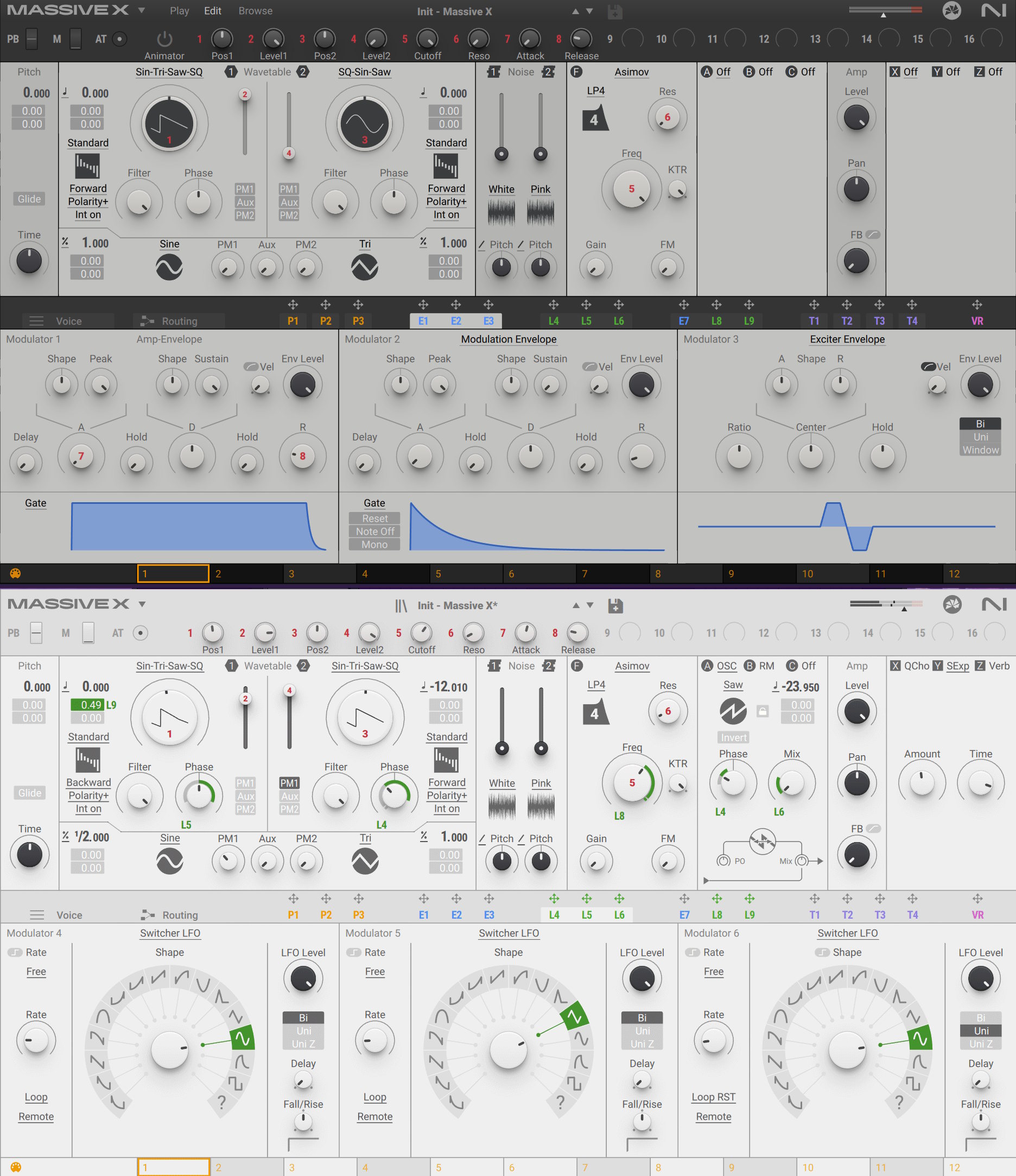This screenshot has height=1176, width=1016.
Task: Open the SQ-Sin-Saw wavetable dropdown
Action: pyautogui.click(x=364, y=72)
